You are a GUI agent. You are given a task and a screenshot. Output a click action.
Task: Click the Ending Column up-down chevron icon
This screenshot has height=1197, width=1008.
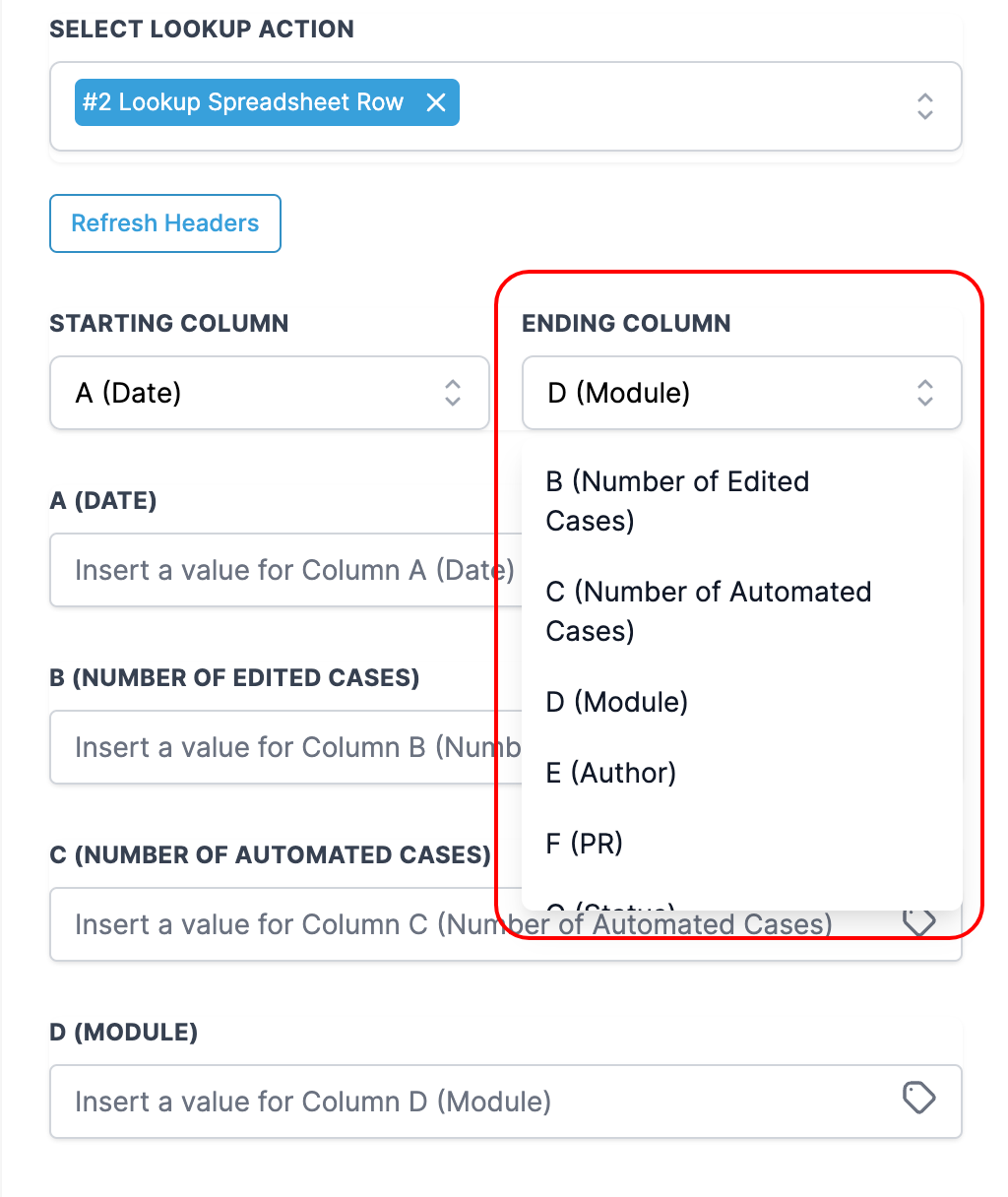(924, 393)
